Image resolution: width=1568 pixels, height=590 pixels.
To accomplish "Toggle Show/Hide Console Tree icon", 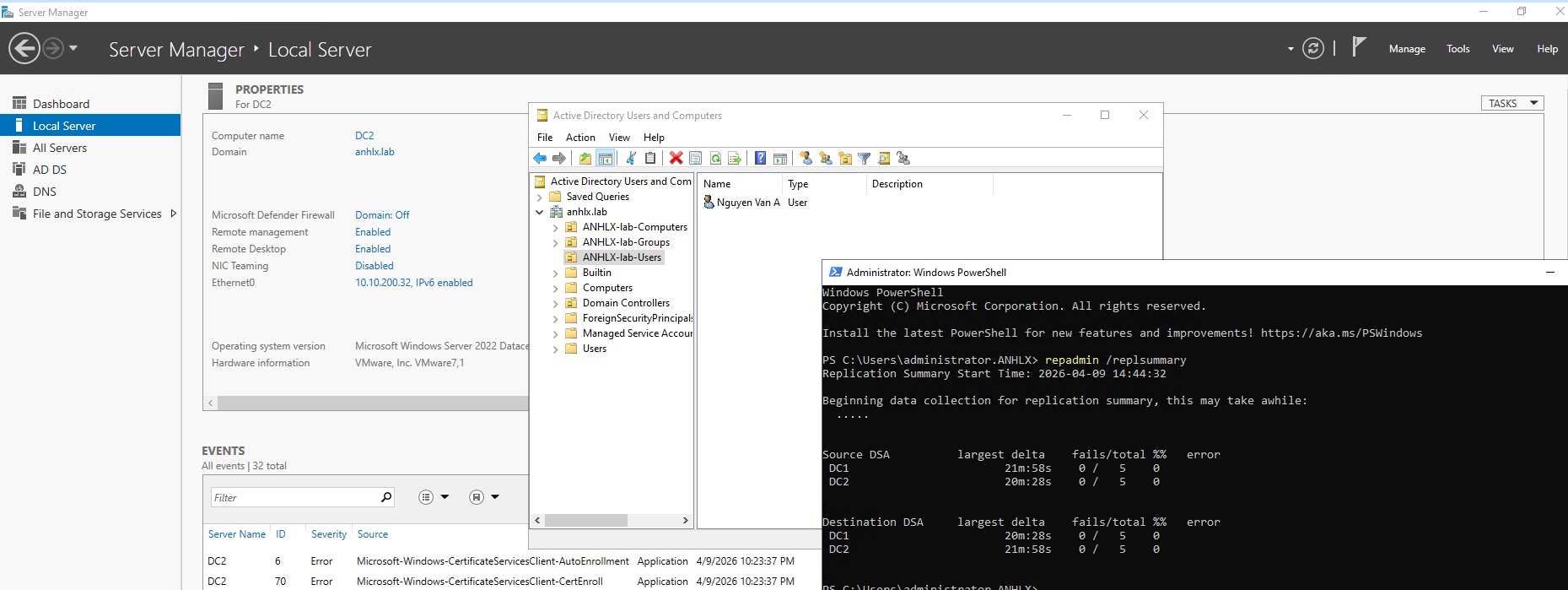I will click(606, 158).
